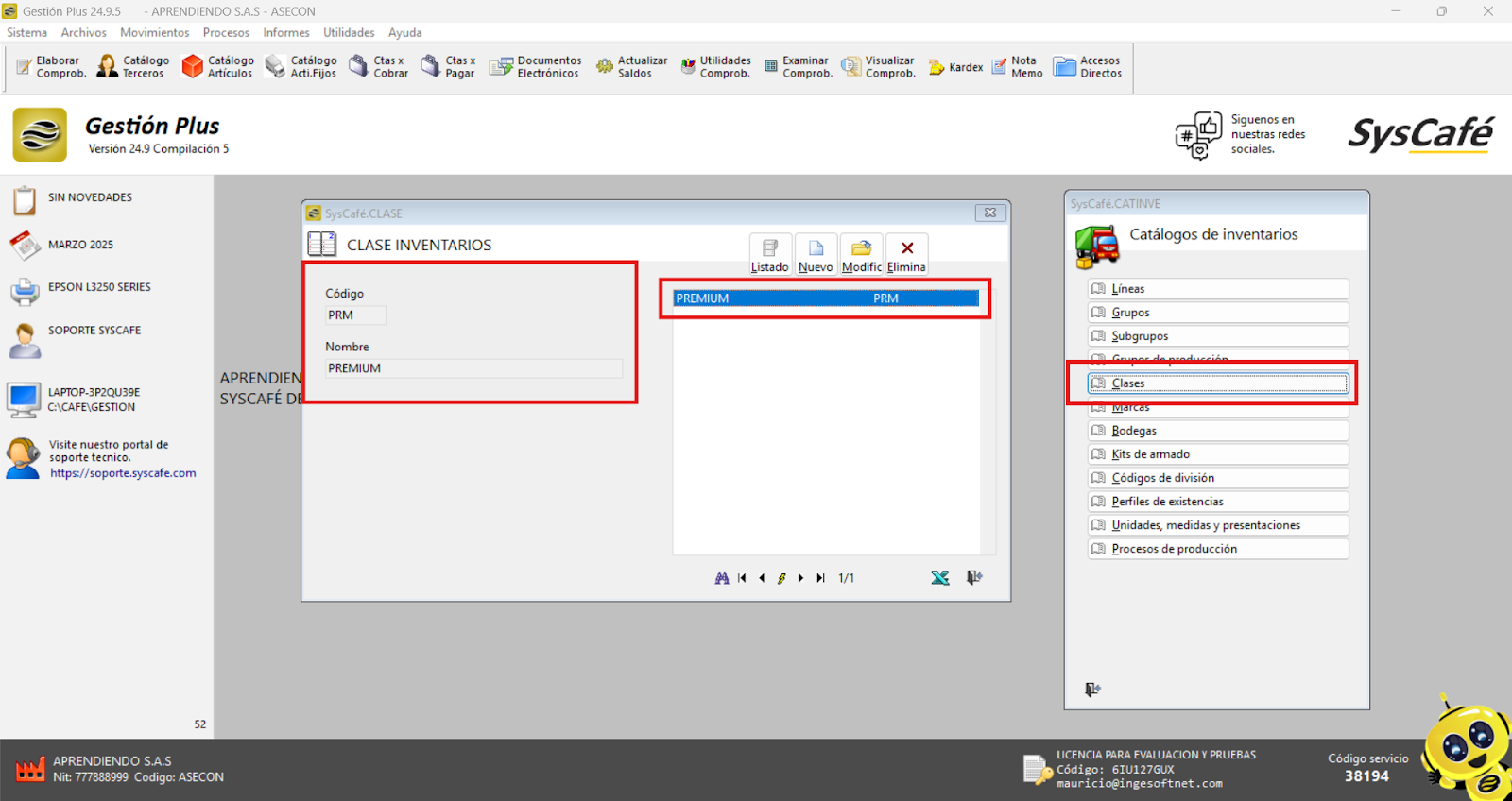Open Documentos Electrónicos in the toolbar
The height and width of the screenshot is (801, 1512).
pos(535,66)
